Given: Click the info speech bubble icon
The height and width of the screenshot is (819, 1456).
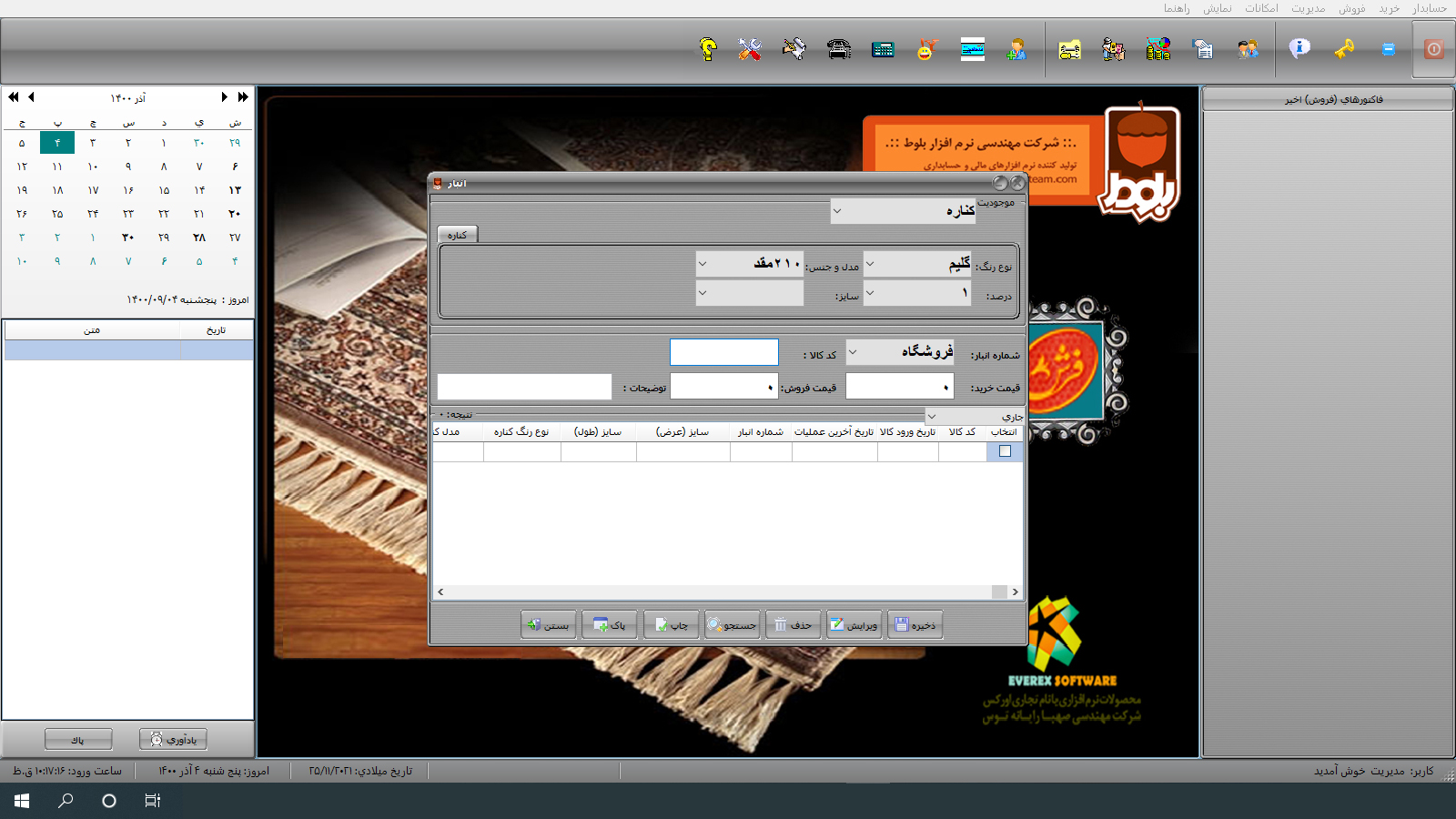Looking at the screenshot, I should (1299, 49).
